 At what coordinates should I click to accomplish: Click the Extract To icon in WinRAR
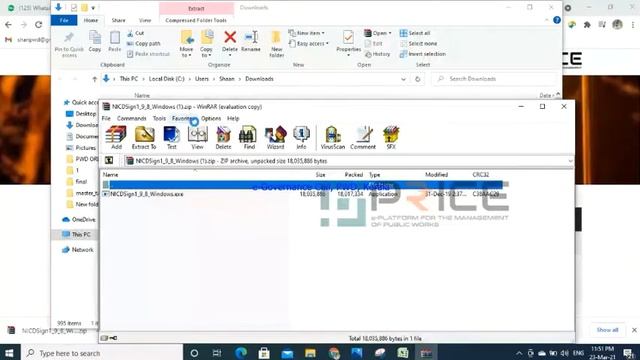(144, 138)
